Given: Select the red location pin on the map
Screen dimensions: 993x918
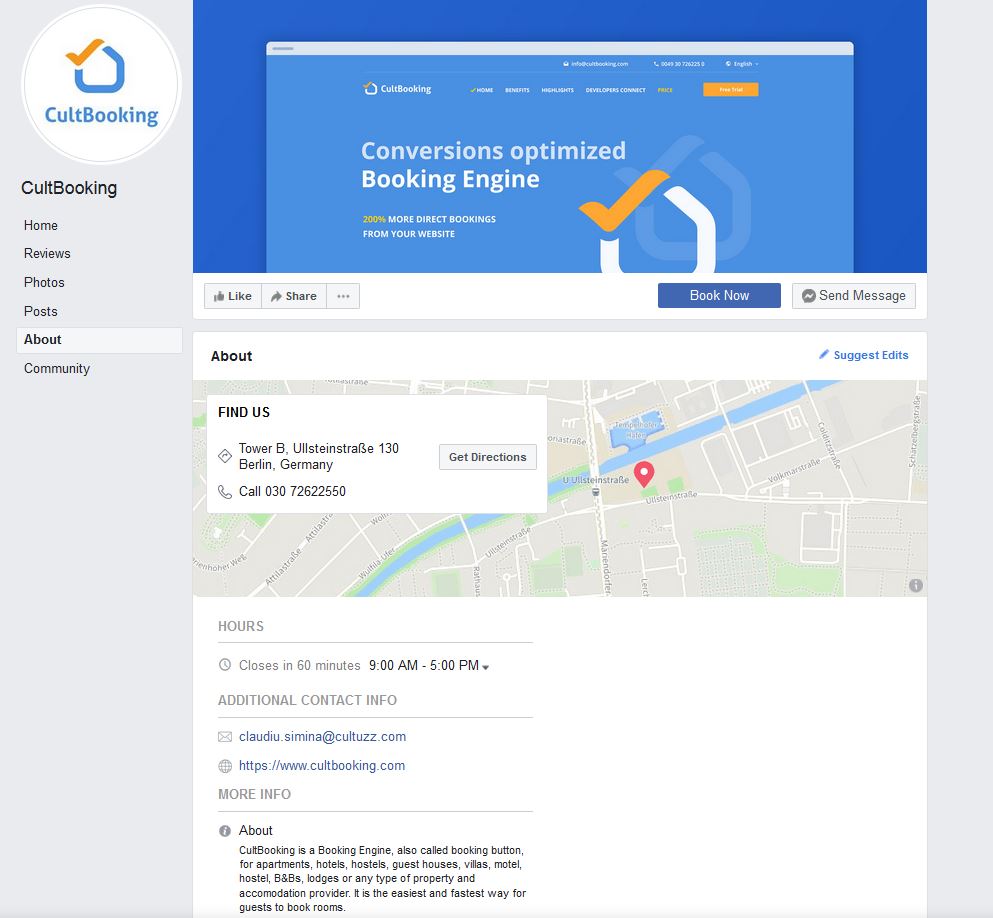Looking at the screenshot, I should pos(643,473).
